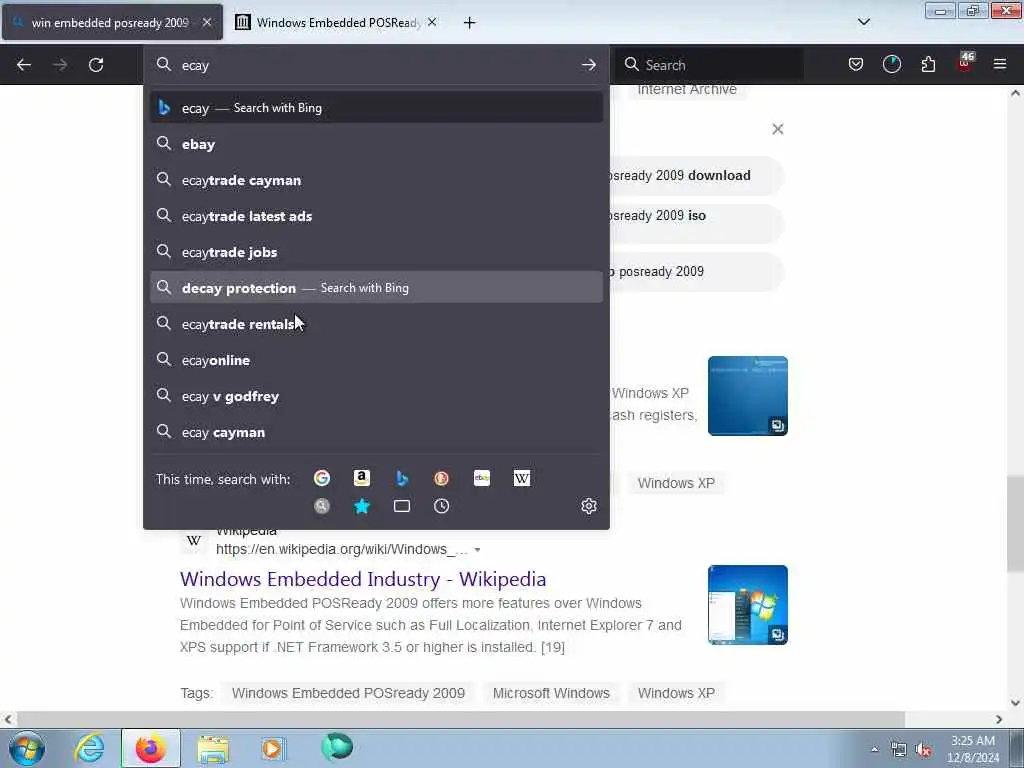Select the 'ecay v godfrey' suggestion

tap(376, 396)
